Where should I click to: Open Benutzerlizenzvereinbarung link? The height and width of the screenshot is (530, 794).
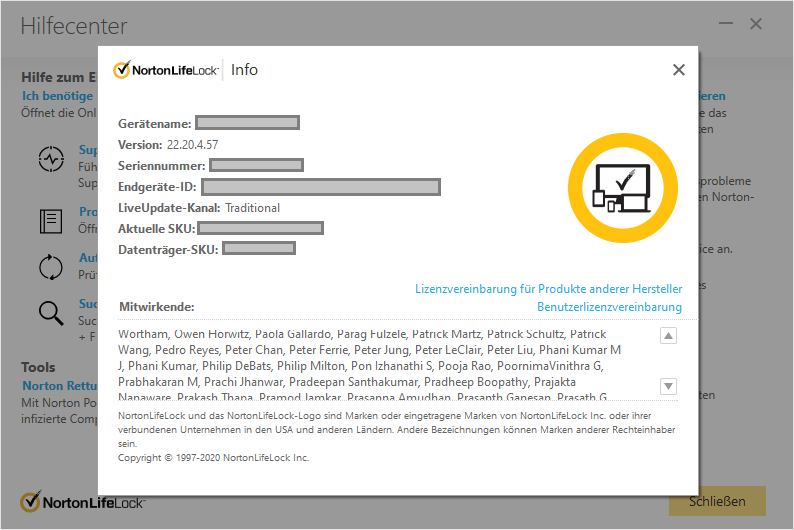pos(609,307)
